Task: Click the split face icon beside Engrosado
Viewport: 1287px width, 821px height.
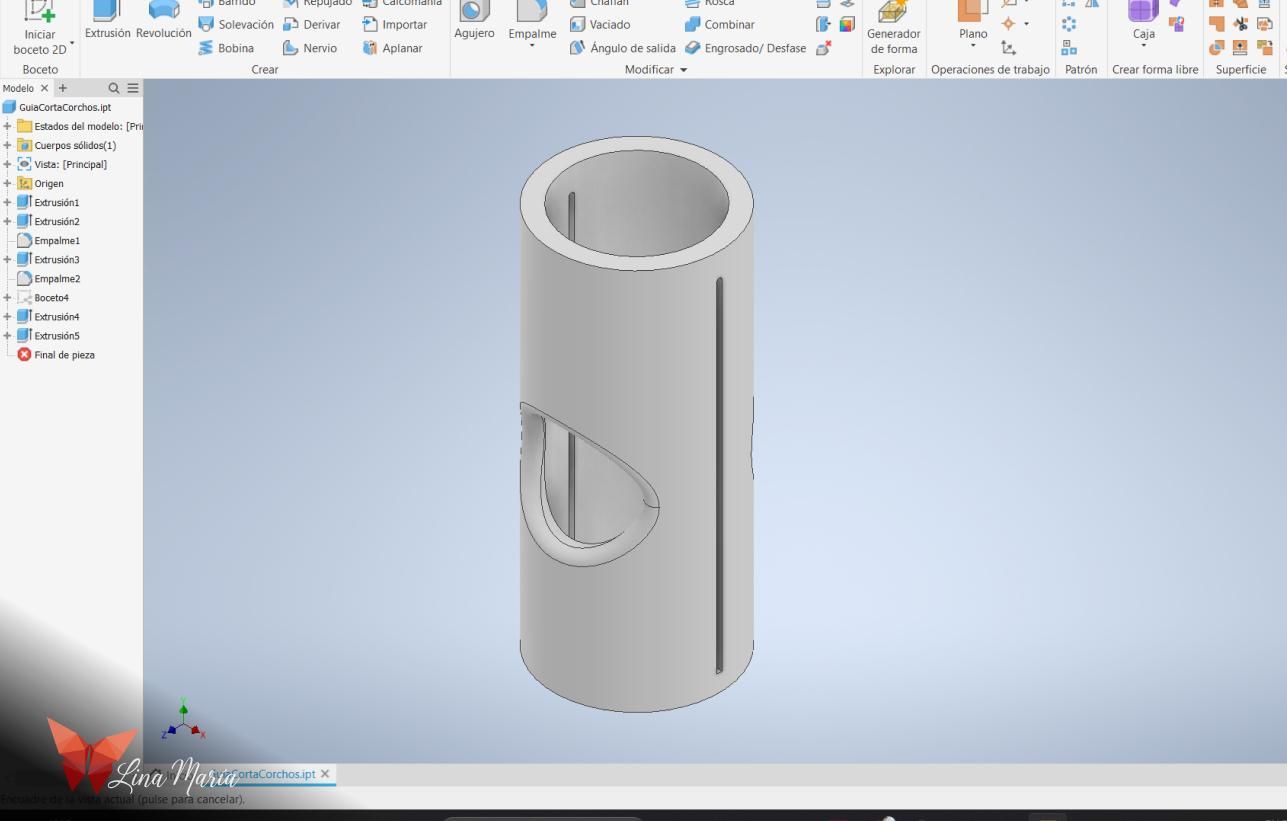Action: pos(823,24)
